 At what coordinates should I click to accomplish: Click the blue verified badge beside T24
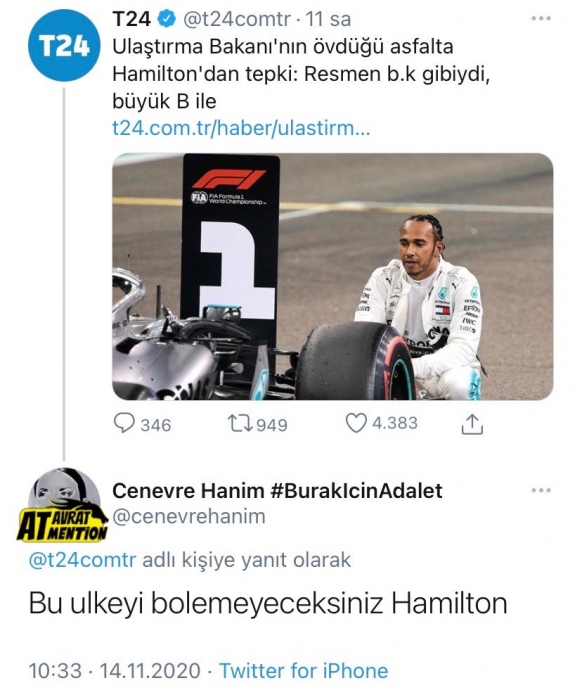167,19
